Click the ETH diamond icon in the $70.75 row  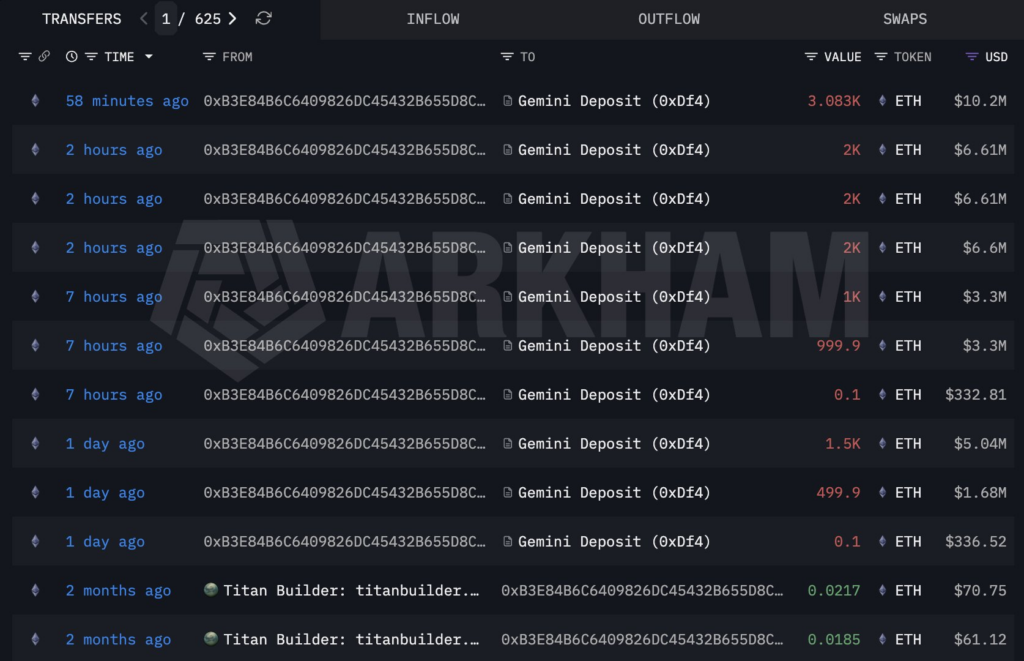[882, 590]
